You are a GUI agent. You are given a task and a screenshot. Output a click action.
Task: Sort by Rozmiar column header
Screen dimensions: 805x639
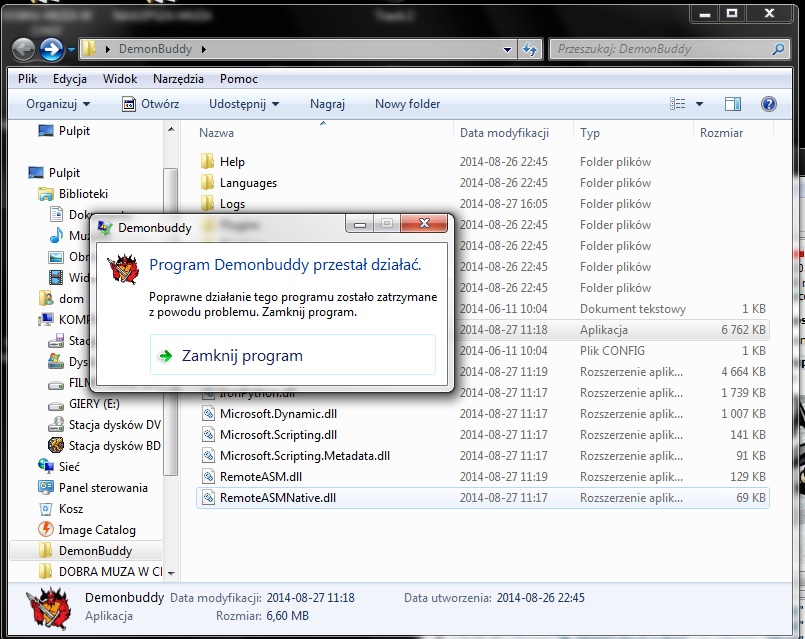(x=721, y=133)
